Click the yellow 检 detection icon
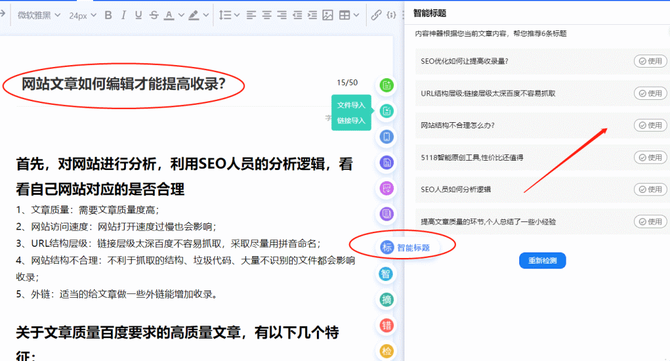This screenshot has height=361, width=670. (x=386, y=351)
